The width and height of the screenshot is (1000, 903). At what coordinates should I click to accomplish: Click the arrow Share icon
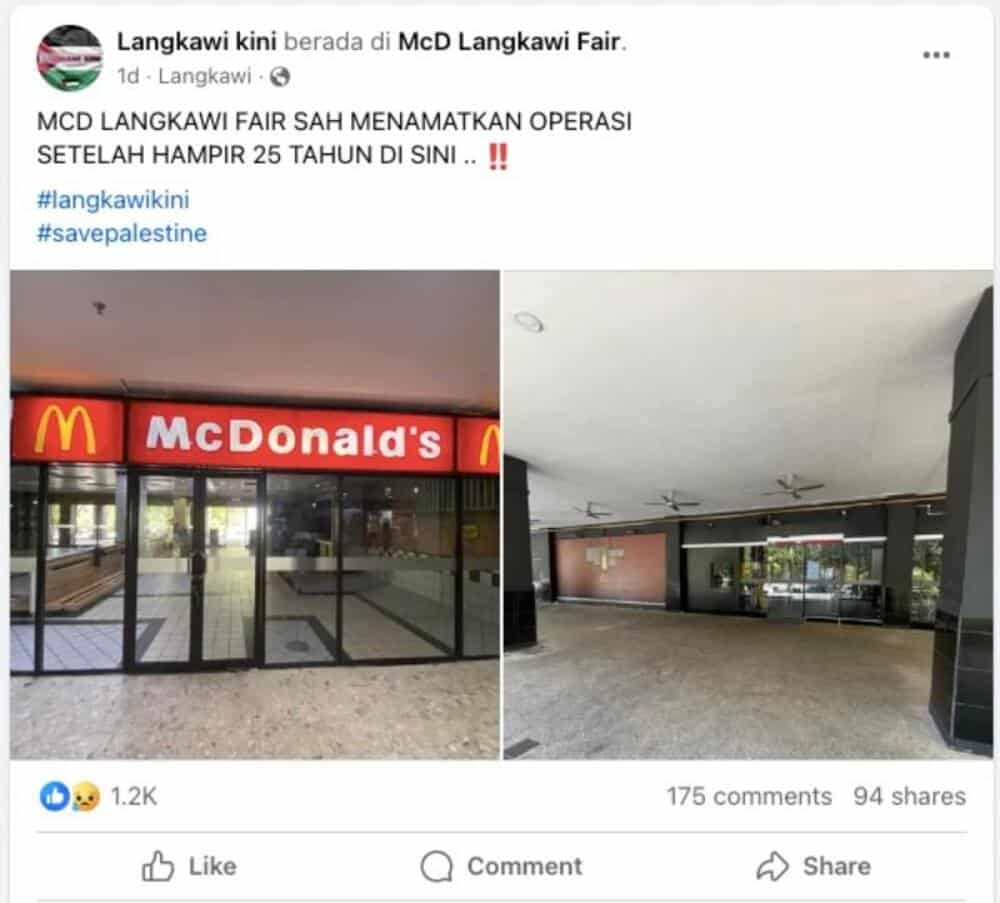pyautogui.click(x=773, y=866)
